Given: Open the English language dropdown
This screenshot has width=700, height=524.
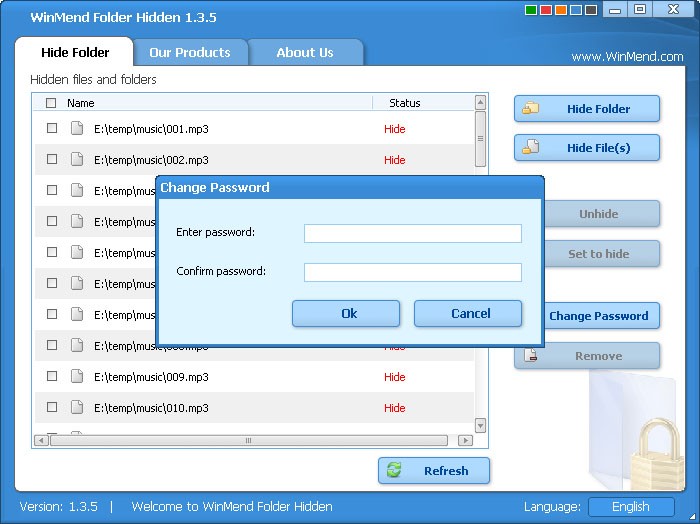Looking at the screenshot, I should pos(631,507).
